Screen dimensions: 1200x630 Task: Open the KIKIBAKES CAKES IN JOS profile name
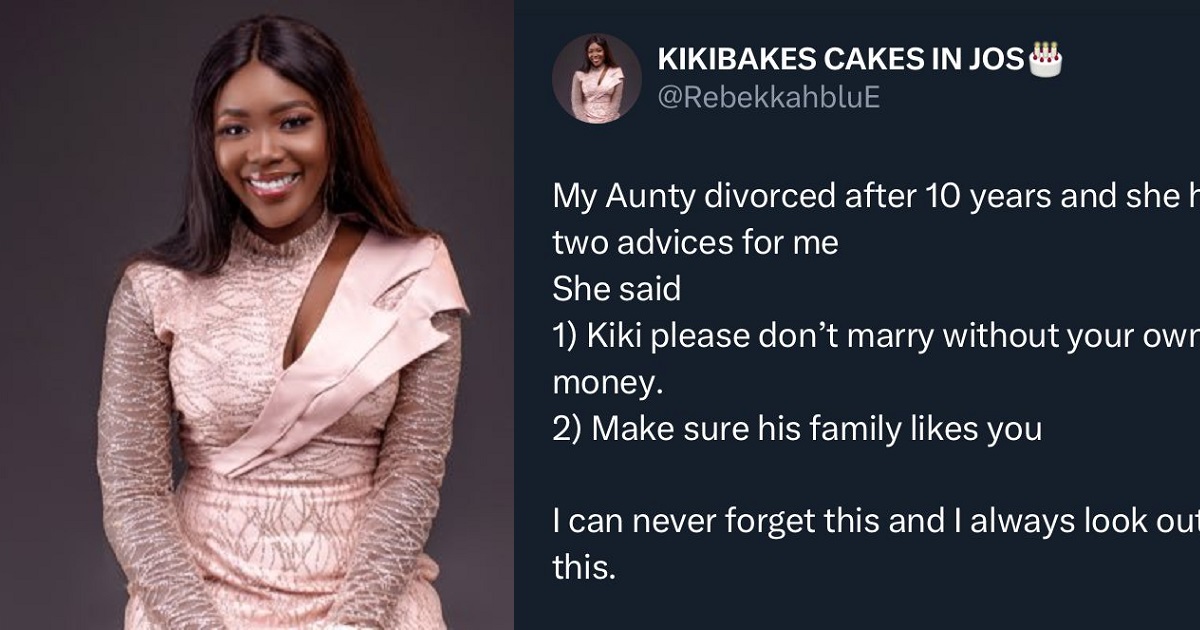click(840, 61)
